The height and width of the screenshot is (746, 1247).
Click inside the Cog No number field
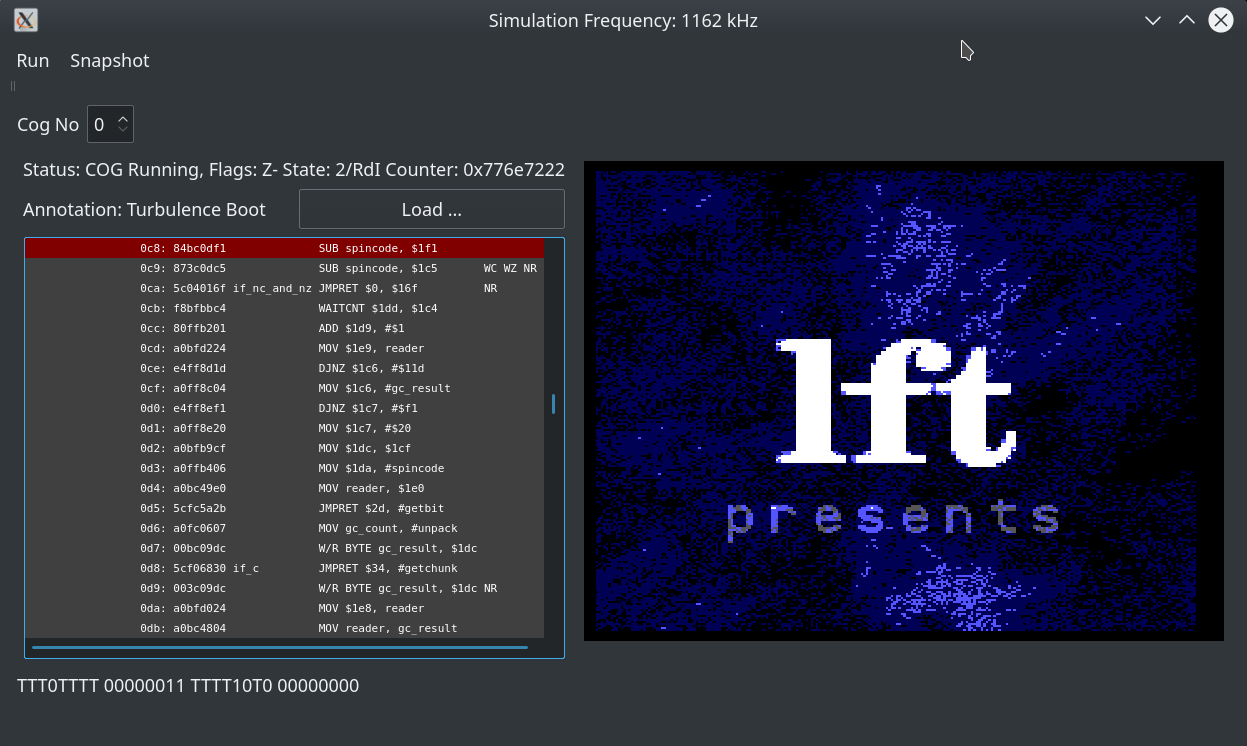[x=101, y=125]
